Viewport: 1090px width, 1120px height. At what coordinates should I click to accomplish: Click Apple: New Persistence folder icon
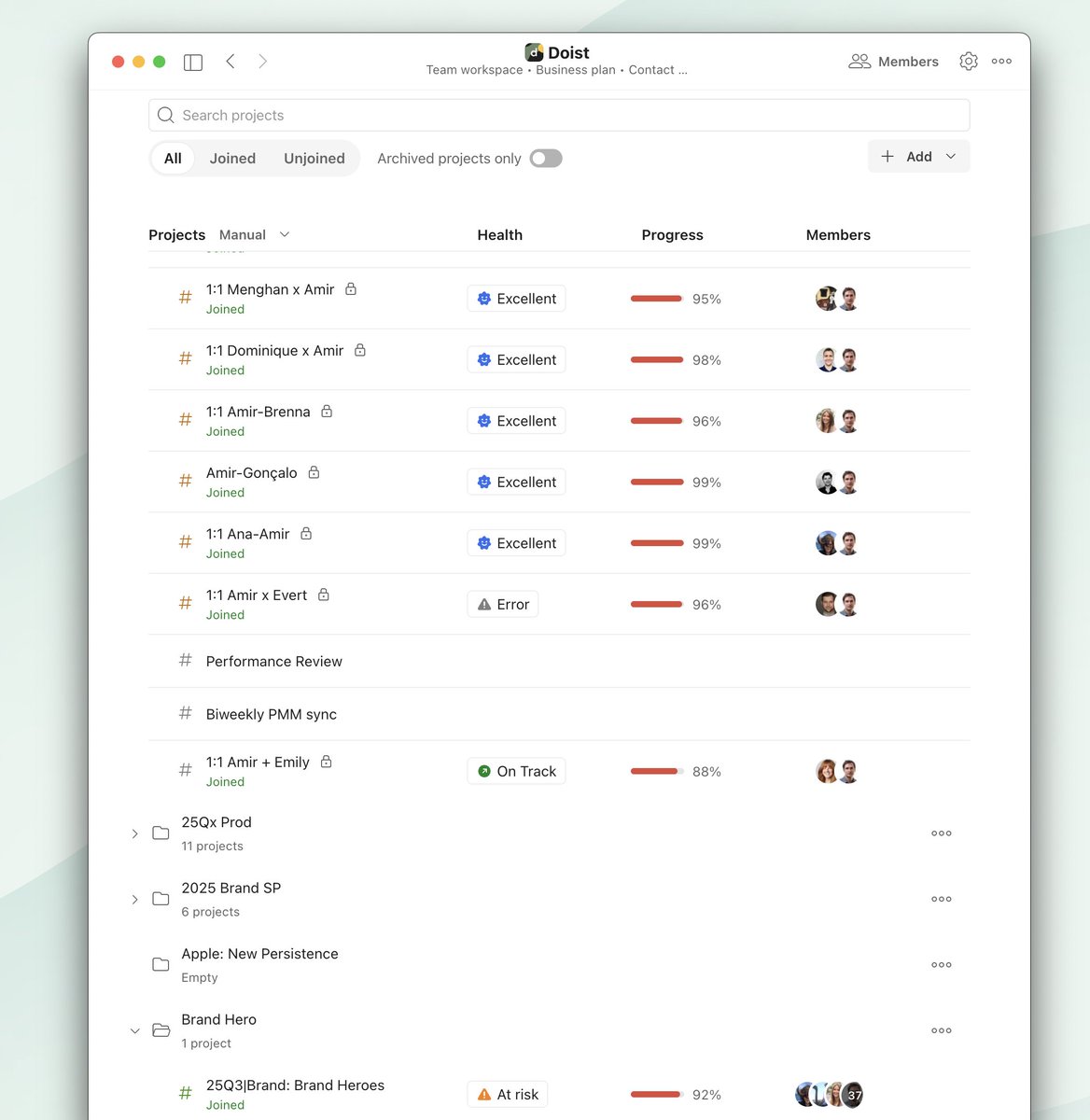[161, 964]
